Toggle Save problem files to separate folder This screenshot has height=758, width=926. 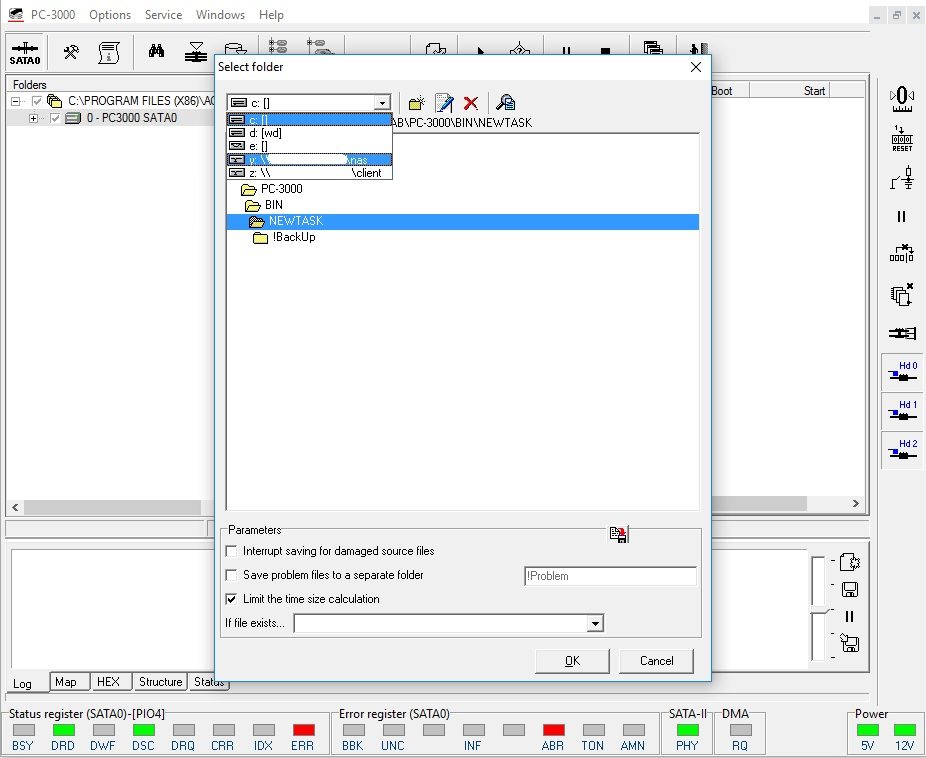click(x=232, y=575)
